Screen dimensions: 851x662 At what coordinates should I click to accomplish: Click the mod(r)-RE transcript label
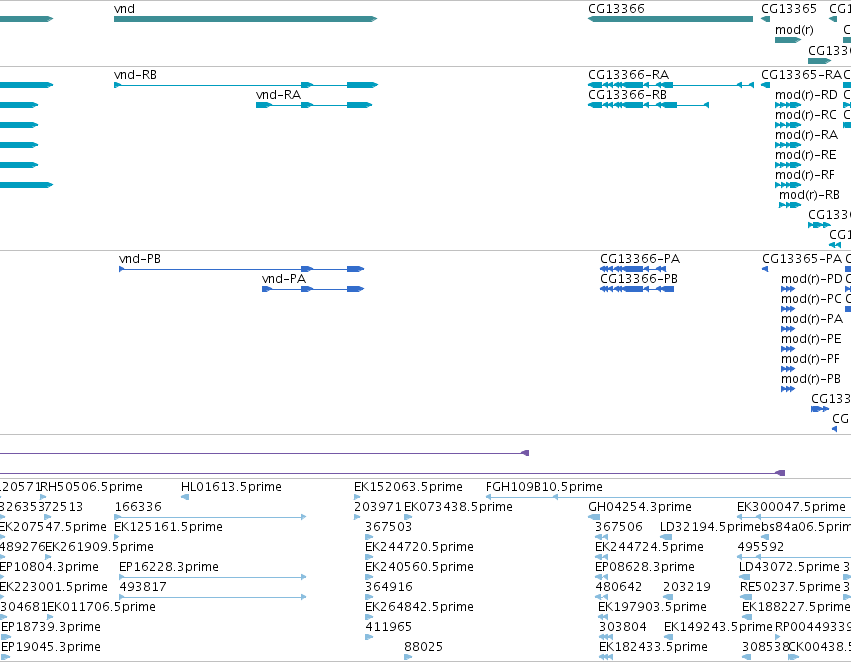(806, 155)
